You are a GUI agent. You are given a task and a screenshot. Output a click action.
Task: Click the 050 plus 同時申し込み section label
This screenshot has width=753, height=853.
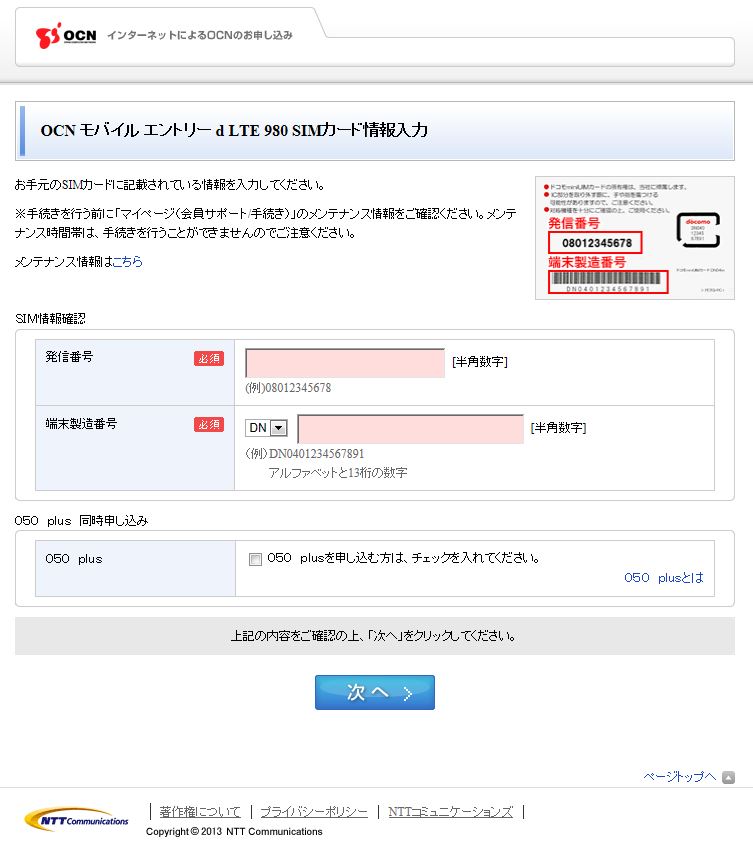(x=82, y=521)
